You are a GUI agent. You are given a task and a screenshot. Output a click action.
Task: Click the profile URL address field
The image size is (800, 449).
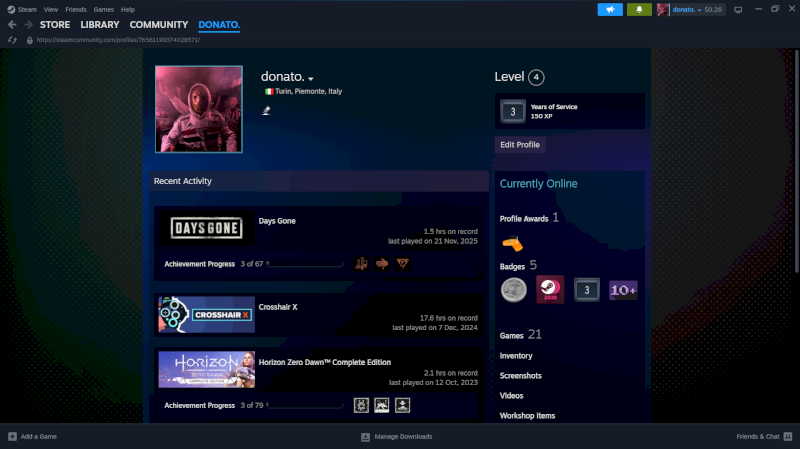(x=118, y=40)
